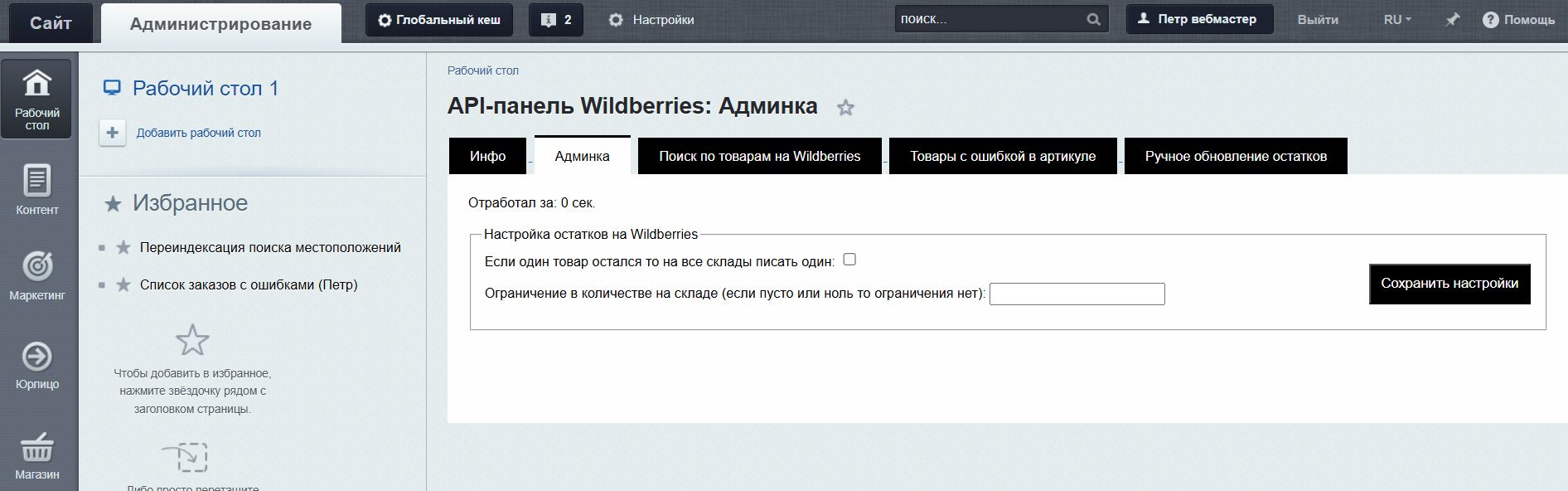Click the Избранное section header
This screenshot has height=491, width=1568.
click(190, 203)
